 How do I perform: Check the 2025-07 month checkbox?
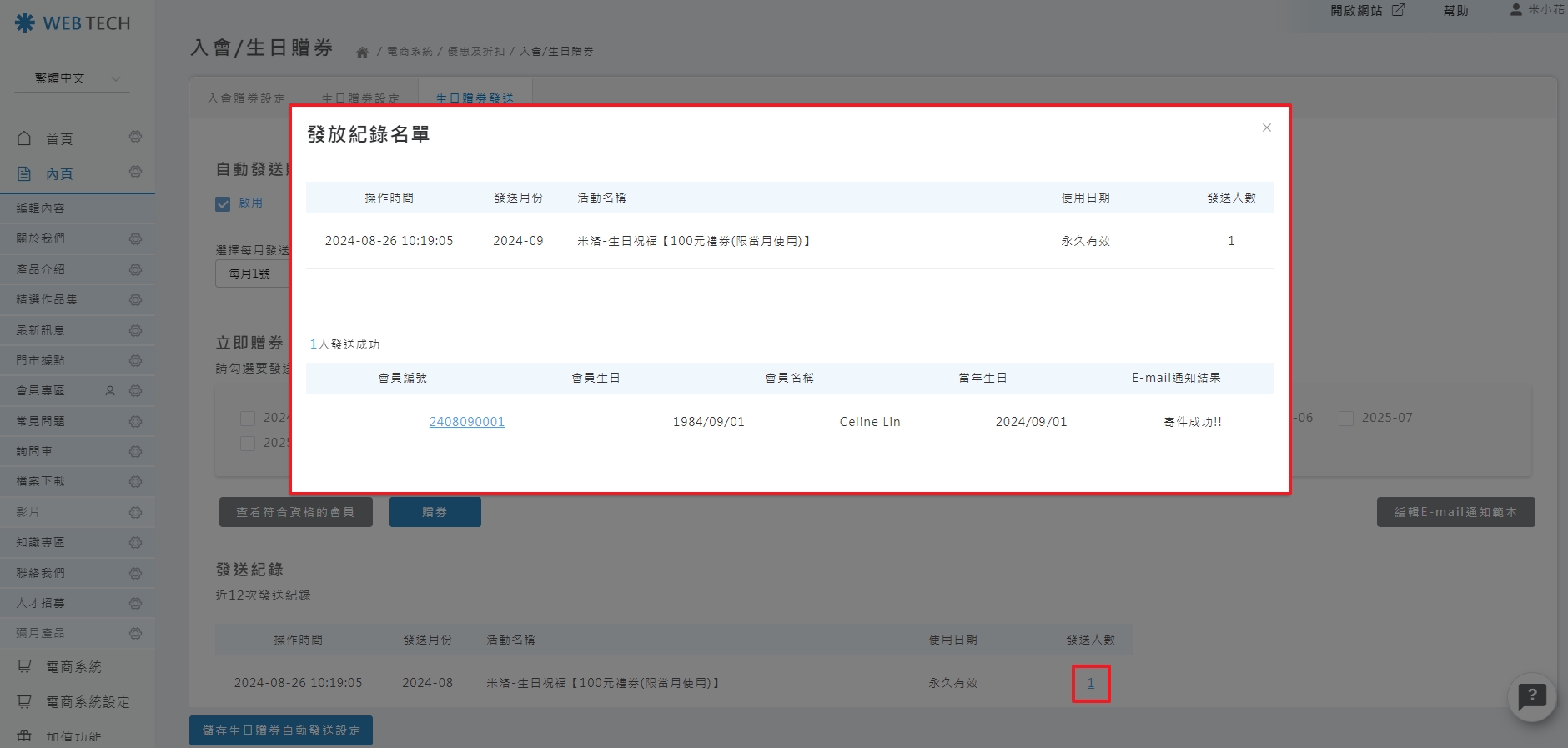[x=1345, y=419]
